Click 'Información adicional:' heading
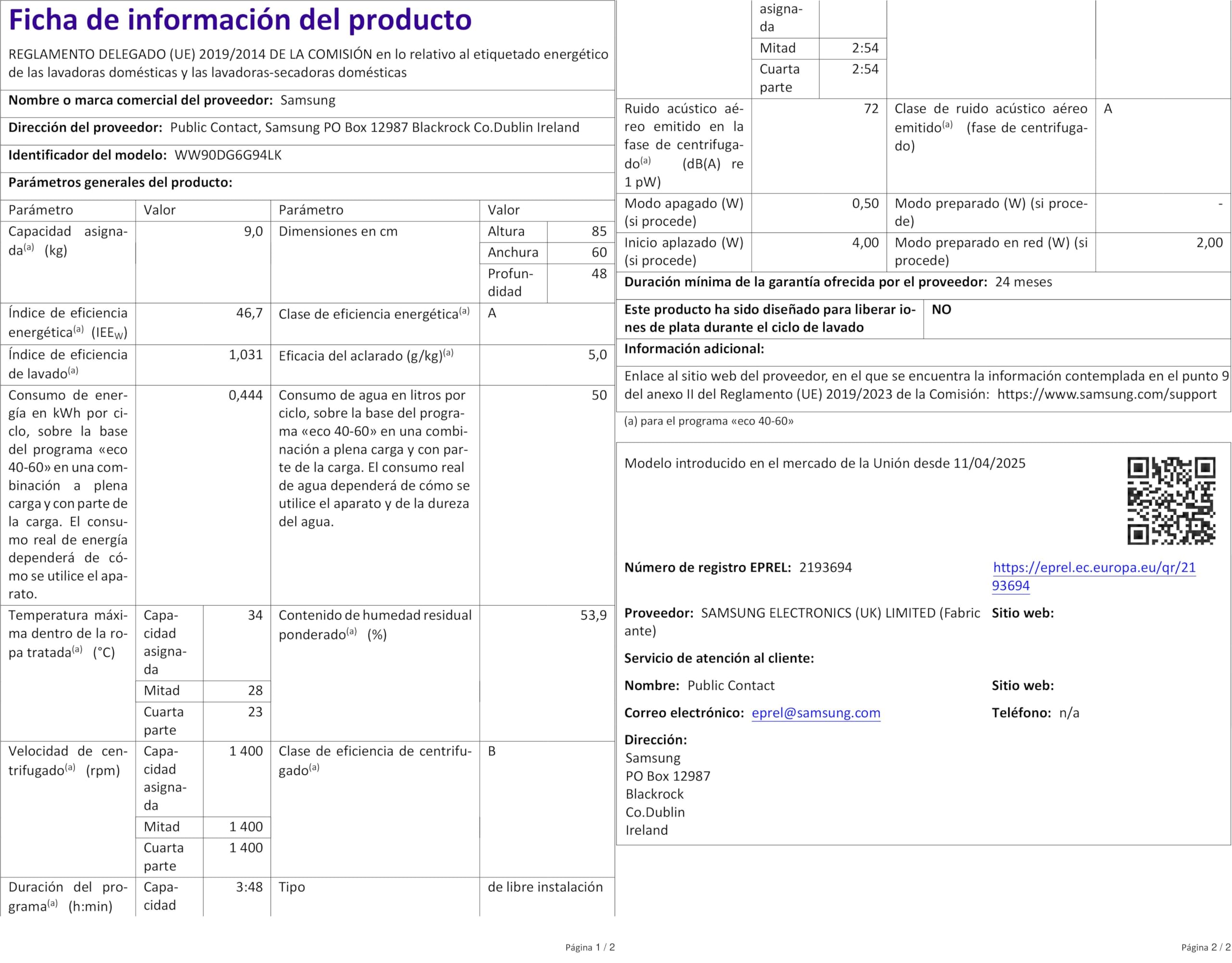This screenshot has width=1232, height=963. coord(694,348)
